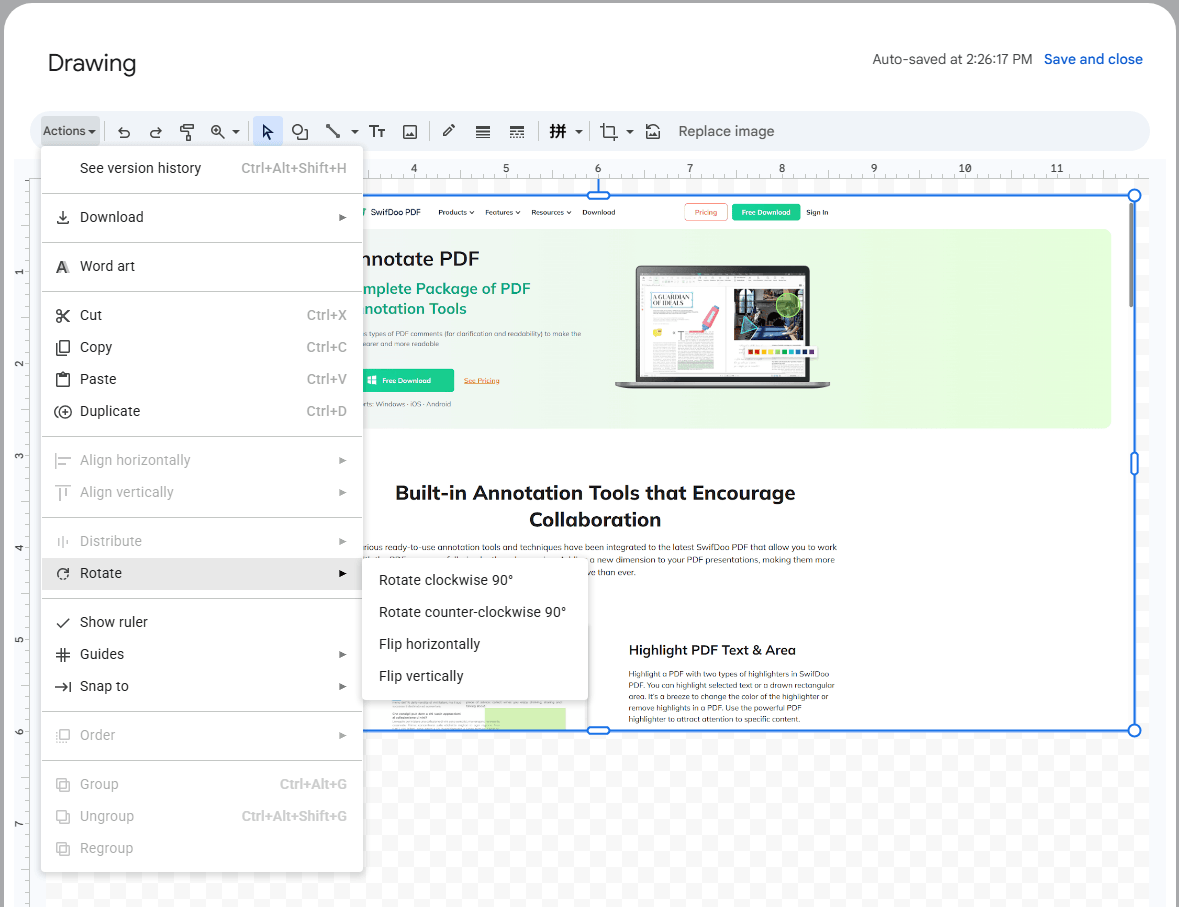1179x907 pixels.
Task: Select Copy in the Actions menu
Action: [x=202, y=347]
